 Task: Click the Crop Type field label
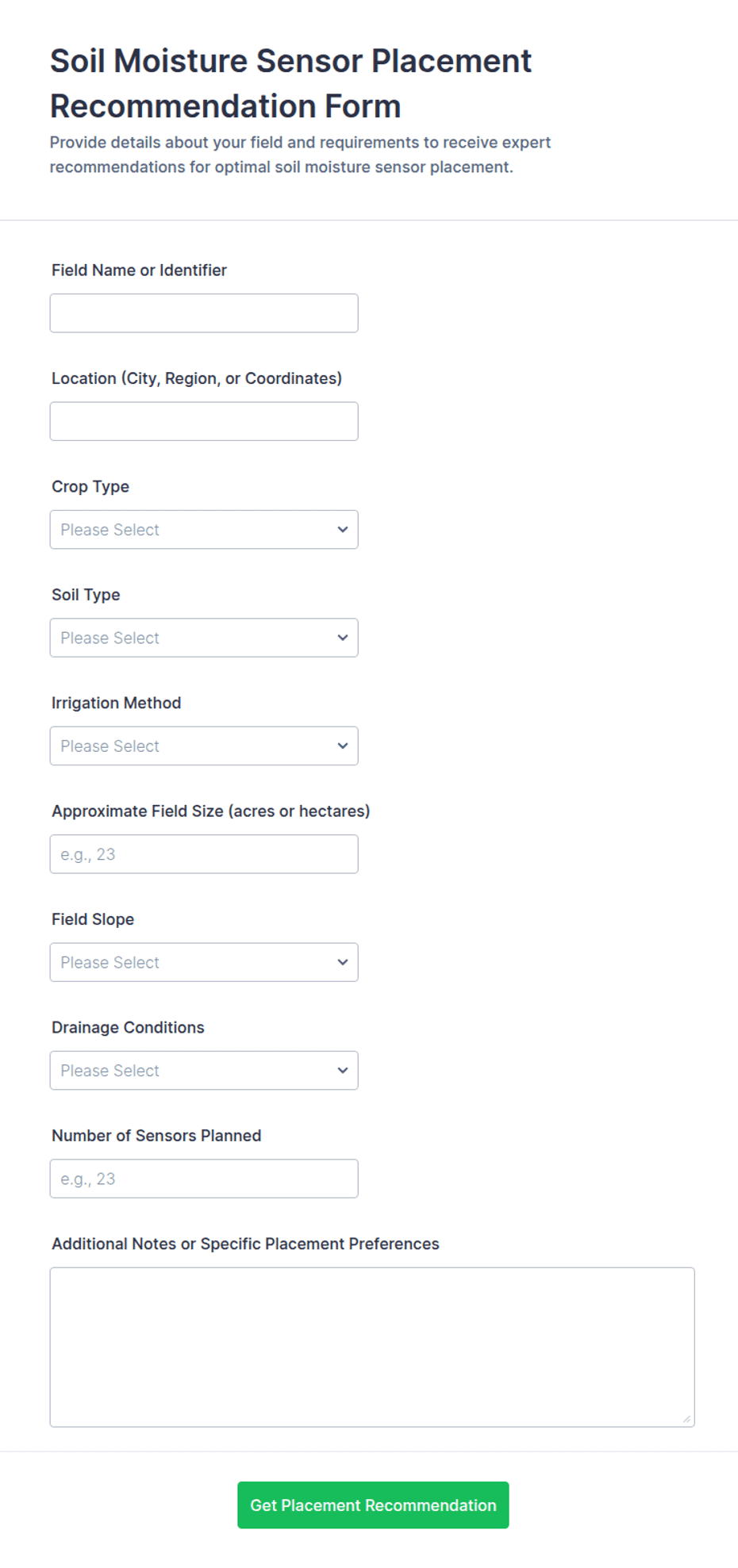90,487
